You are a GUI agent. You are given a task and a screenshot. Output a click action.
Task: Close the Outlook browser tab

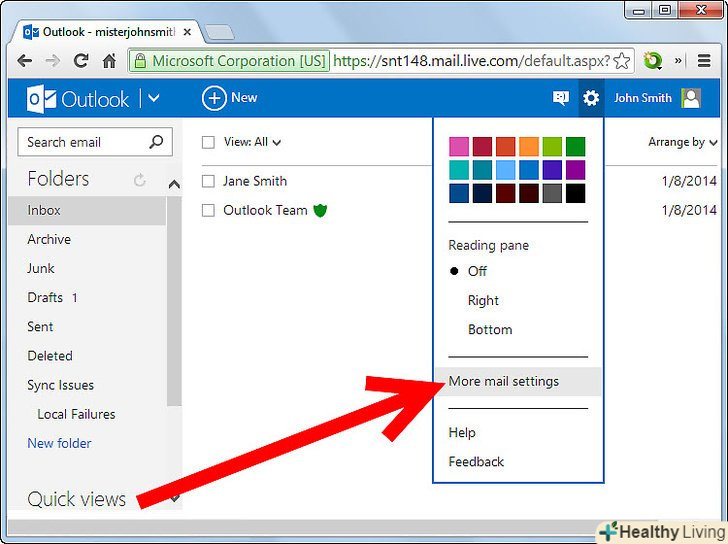pyautogui.click(x=187, y=32)
